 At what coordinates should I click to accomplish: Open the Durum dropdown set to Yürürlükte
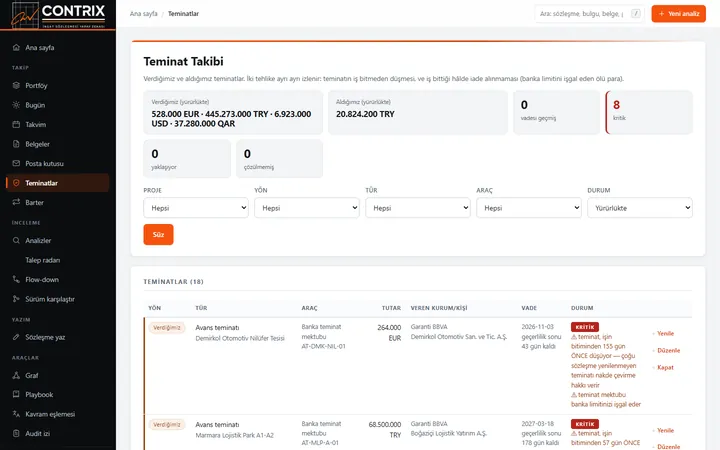[x=640, y=208]
